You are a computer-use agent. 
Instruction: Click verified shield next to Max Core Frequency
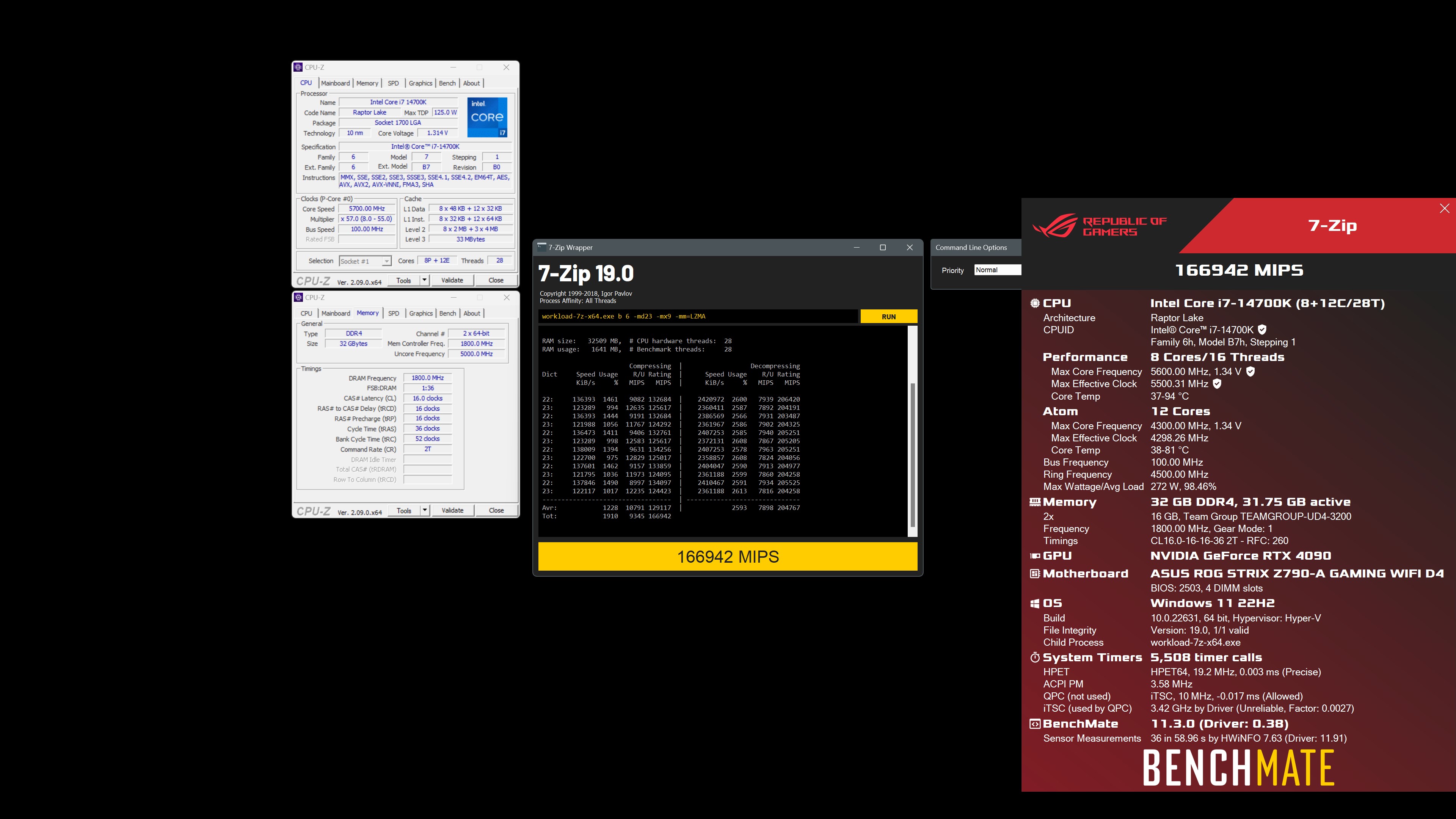coord(1250,372)
